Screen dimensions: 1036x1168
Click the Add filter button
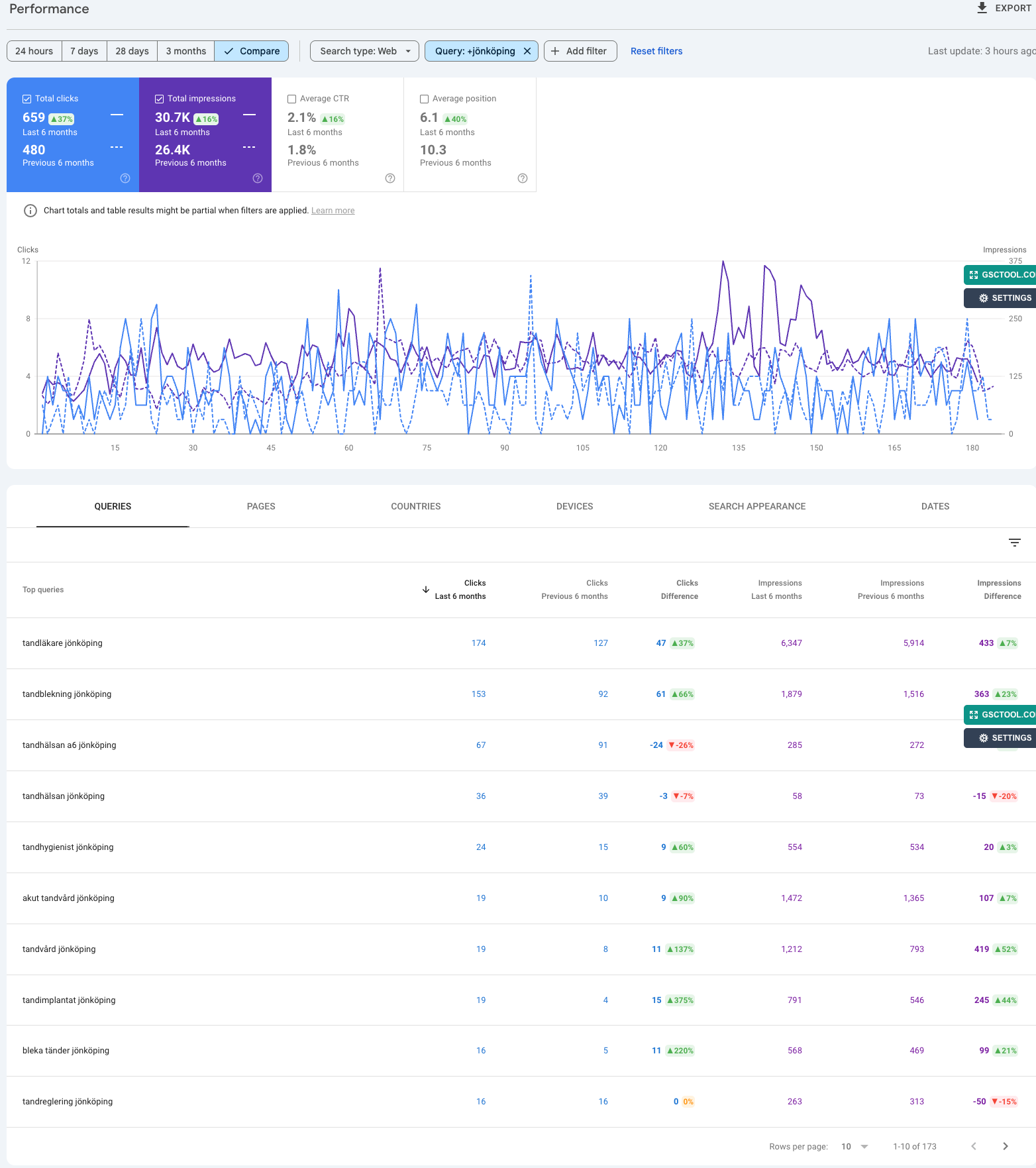tap(580, 51)
